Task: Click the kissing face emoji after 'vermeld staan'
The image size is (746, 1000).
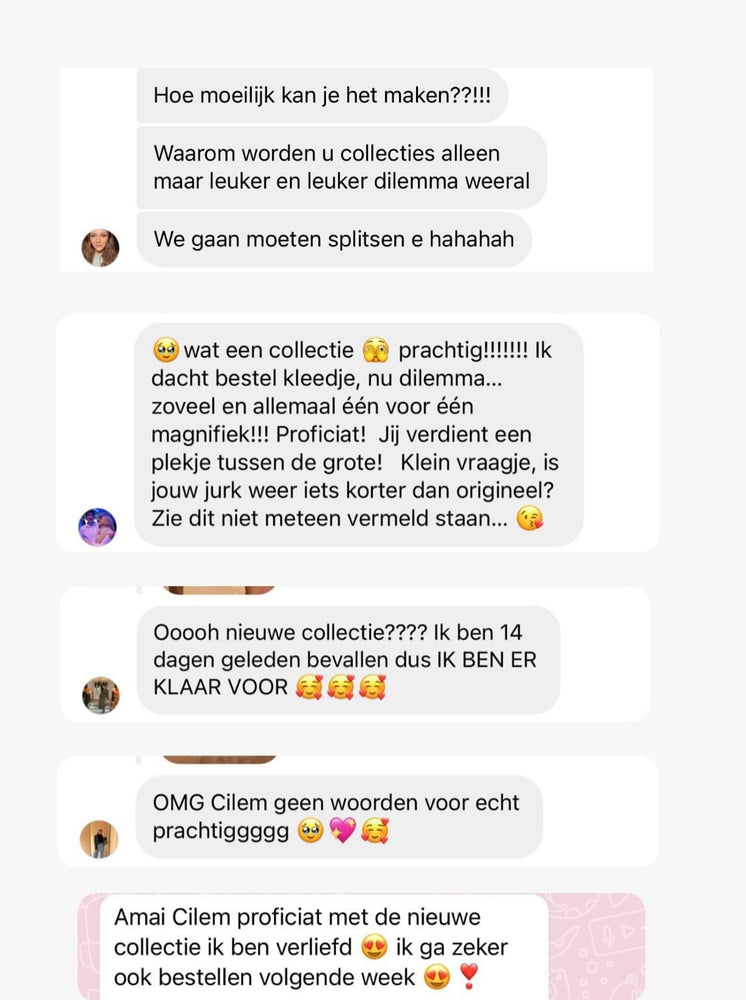Action: point(529,518)
